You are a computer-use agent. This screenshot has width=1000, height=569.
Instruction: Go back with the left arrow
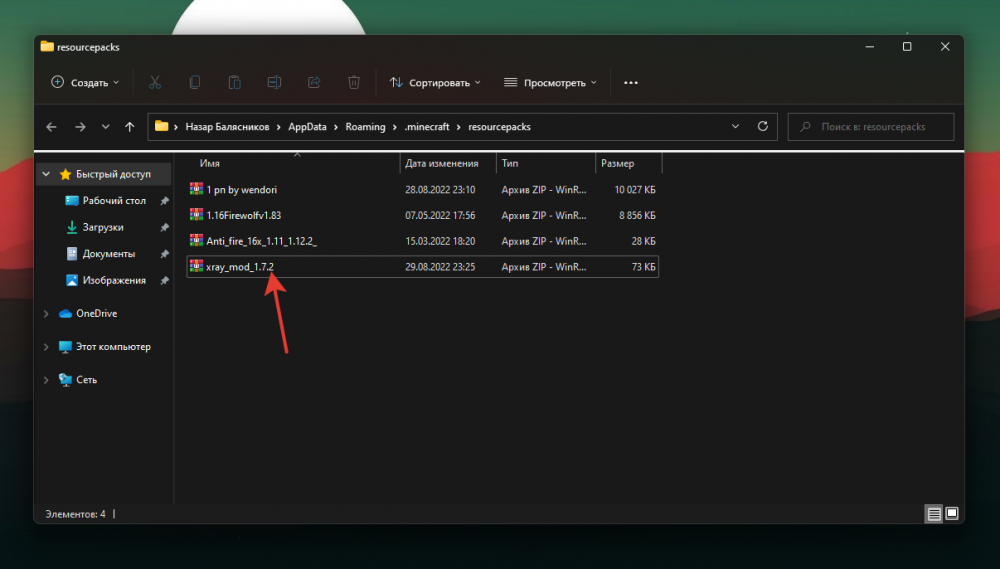(x=52, y=127)
